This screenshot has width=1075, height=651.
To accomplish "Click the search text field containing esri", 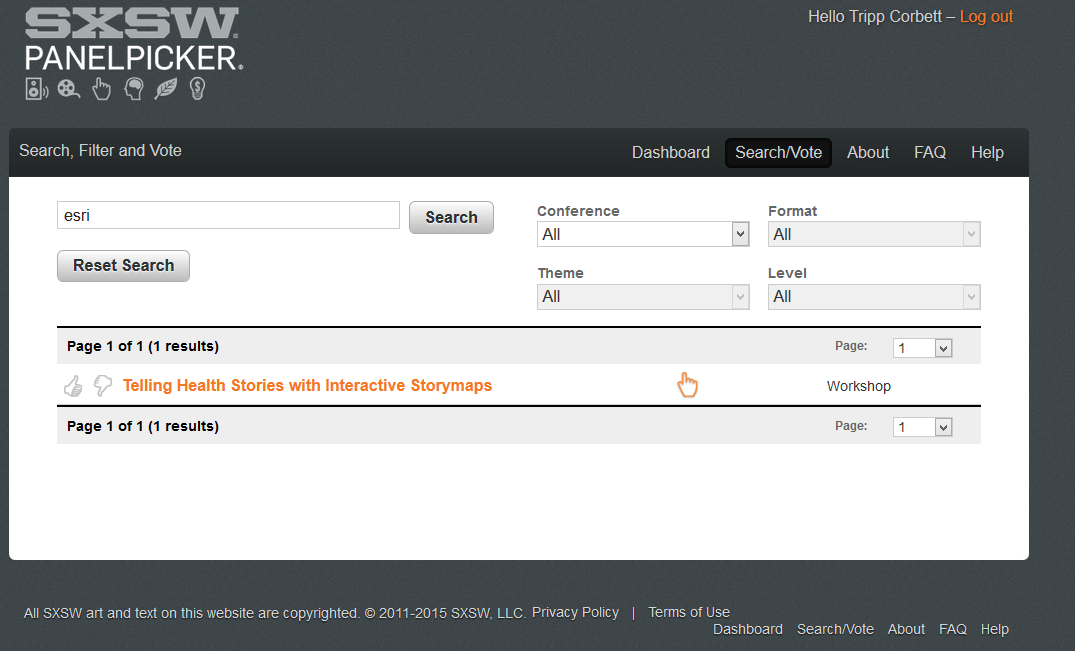I will click(228, 215).
